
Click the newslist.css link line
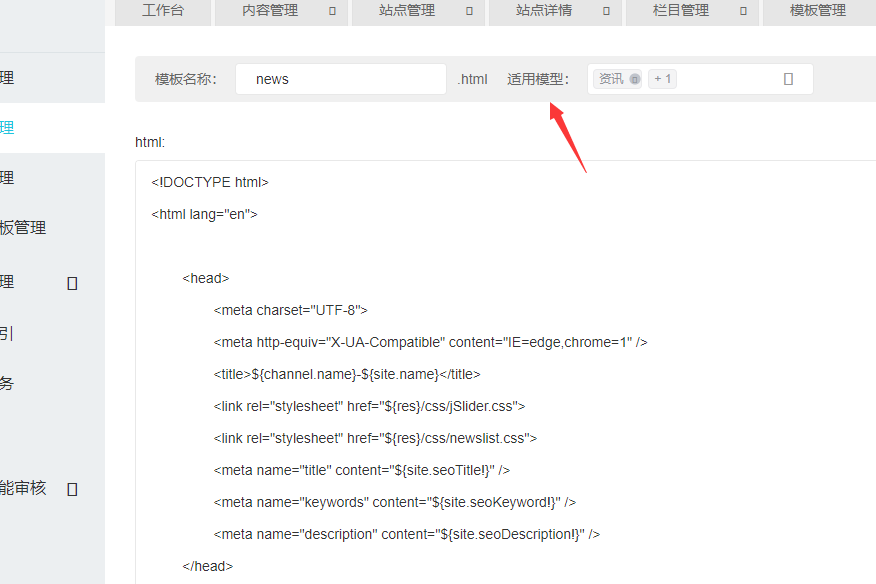click(x=375, y=438)
